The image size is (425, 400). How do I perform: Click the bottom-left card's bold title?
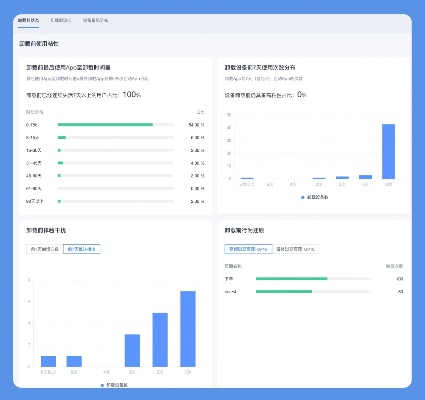click(46, 230)
